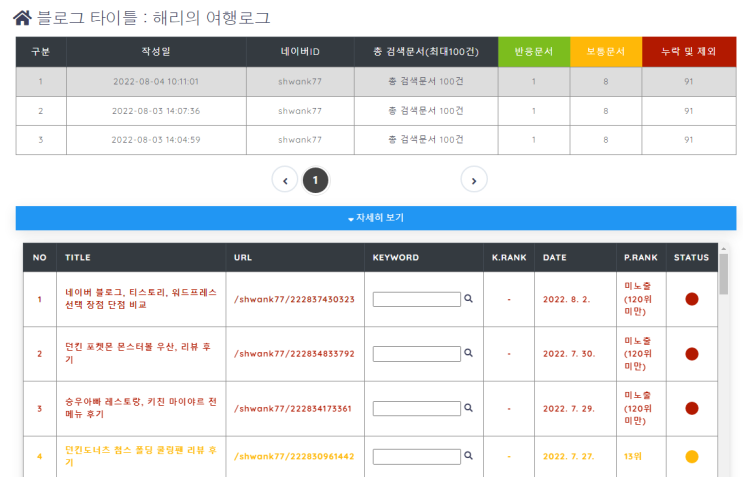Click search icon in keyword row 4

(468, 456)
